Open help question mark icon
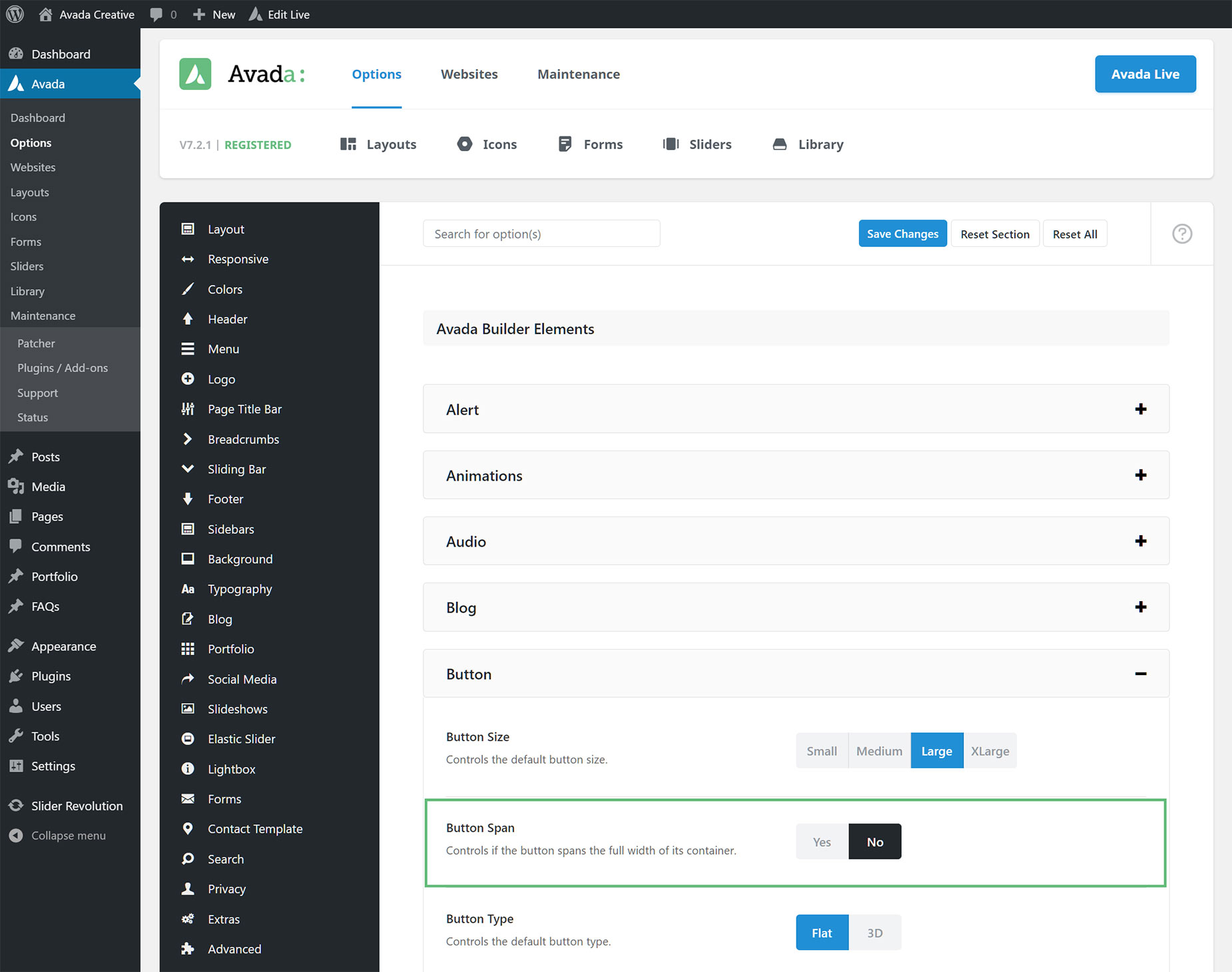This screenshot has height=972, width=1232. click(1182, 234)
